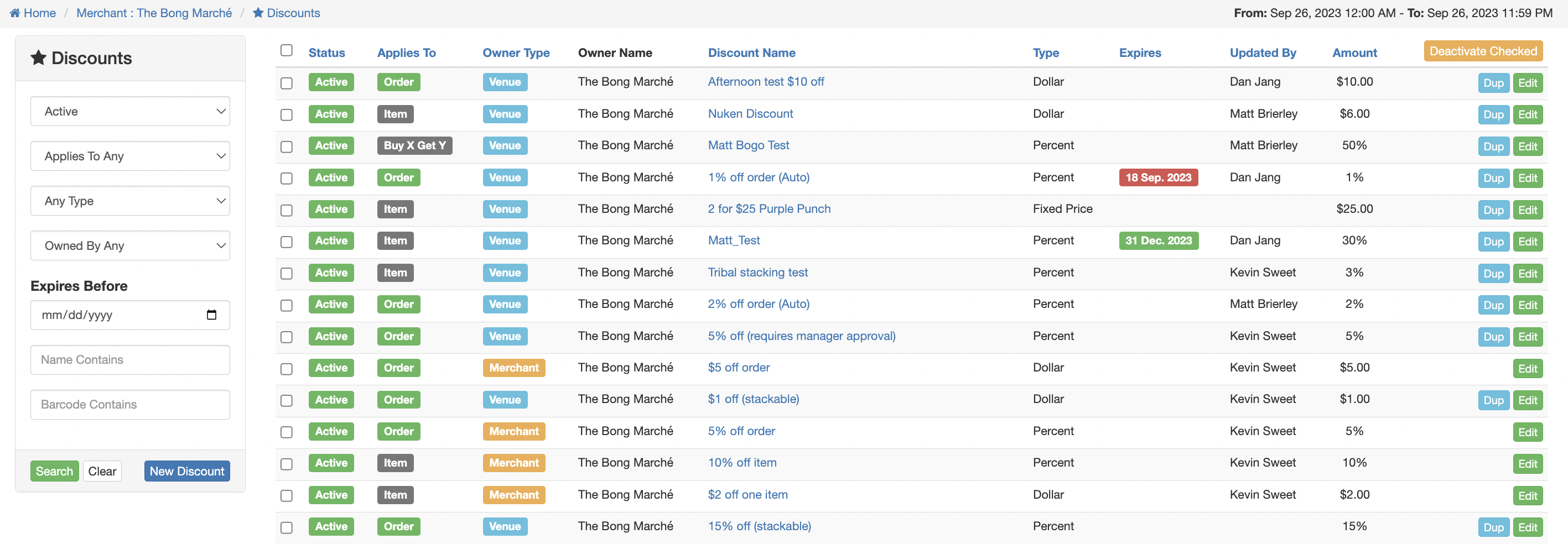Open Merchant : The Bong Marché breadcrumb link
This screenshot has width=1568, height=544.
[154, 13]
